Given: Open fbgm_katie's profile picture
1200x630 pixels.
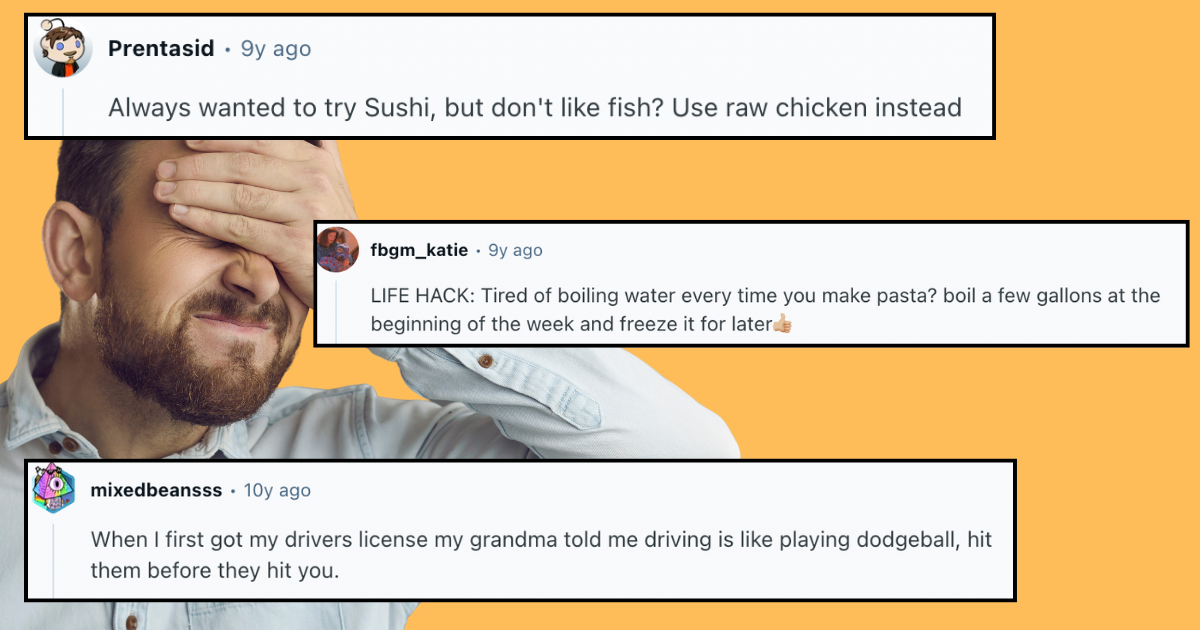Looking at the screenshot, I should point(338,249).
